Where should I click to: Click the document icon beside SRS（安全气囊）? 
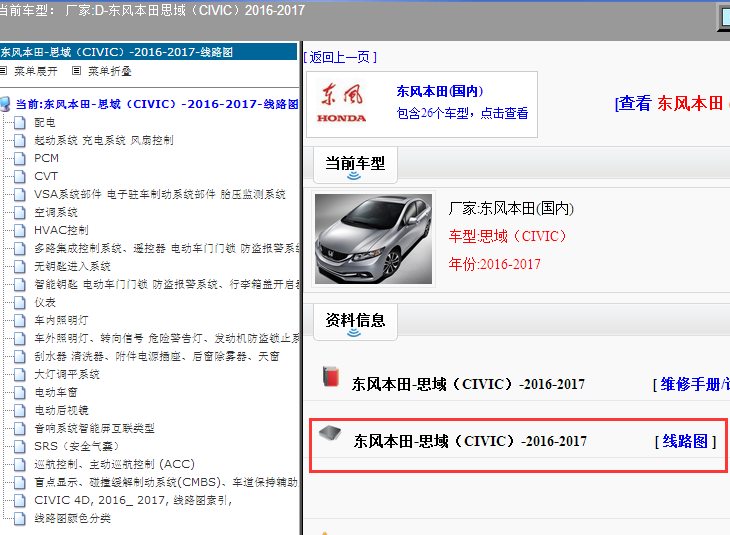20,447
